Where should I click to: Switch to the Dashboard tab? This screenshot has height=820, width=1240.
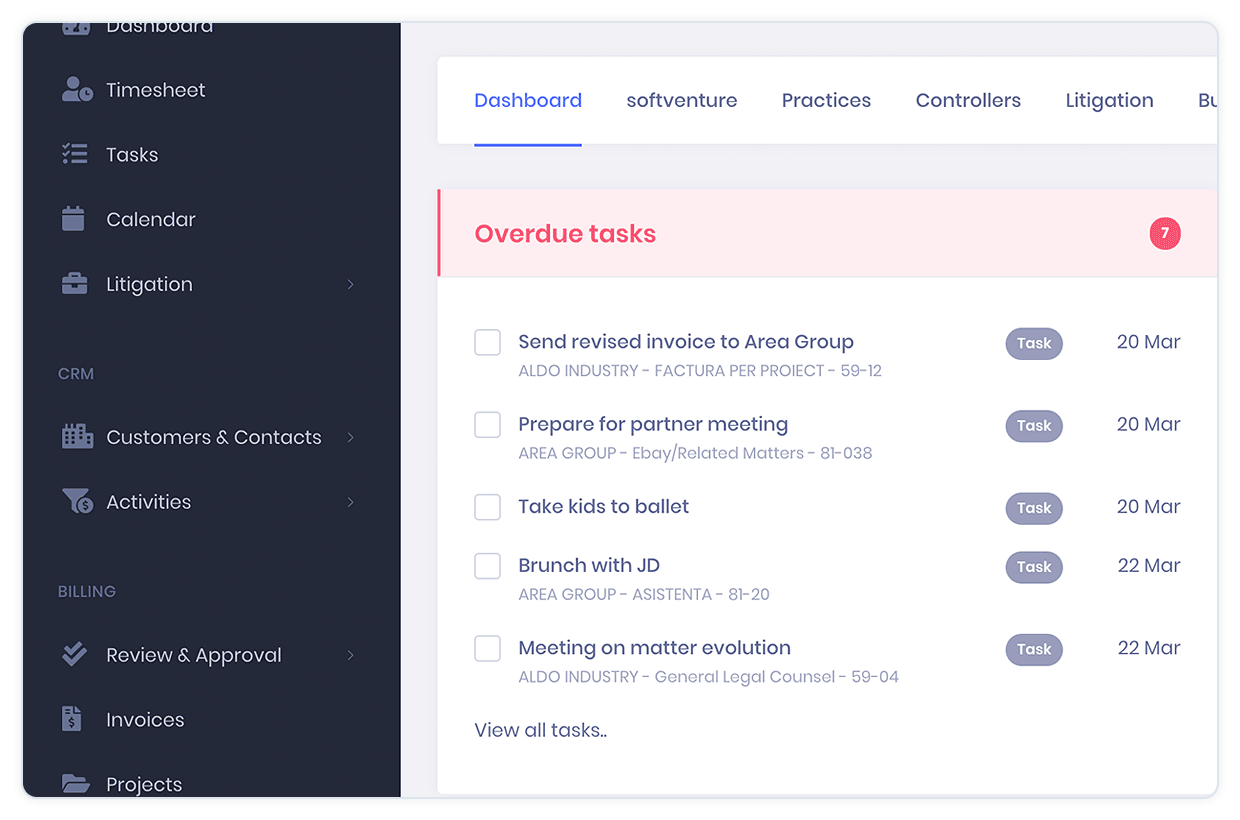click(x=528, y=100)
